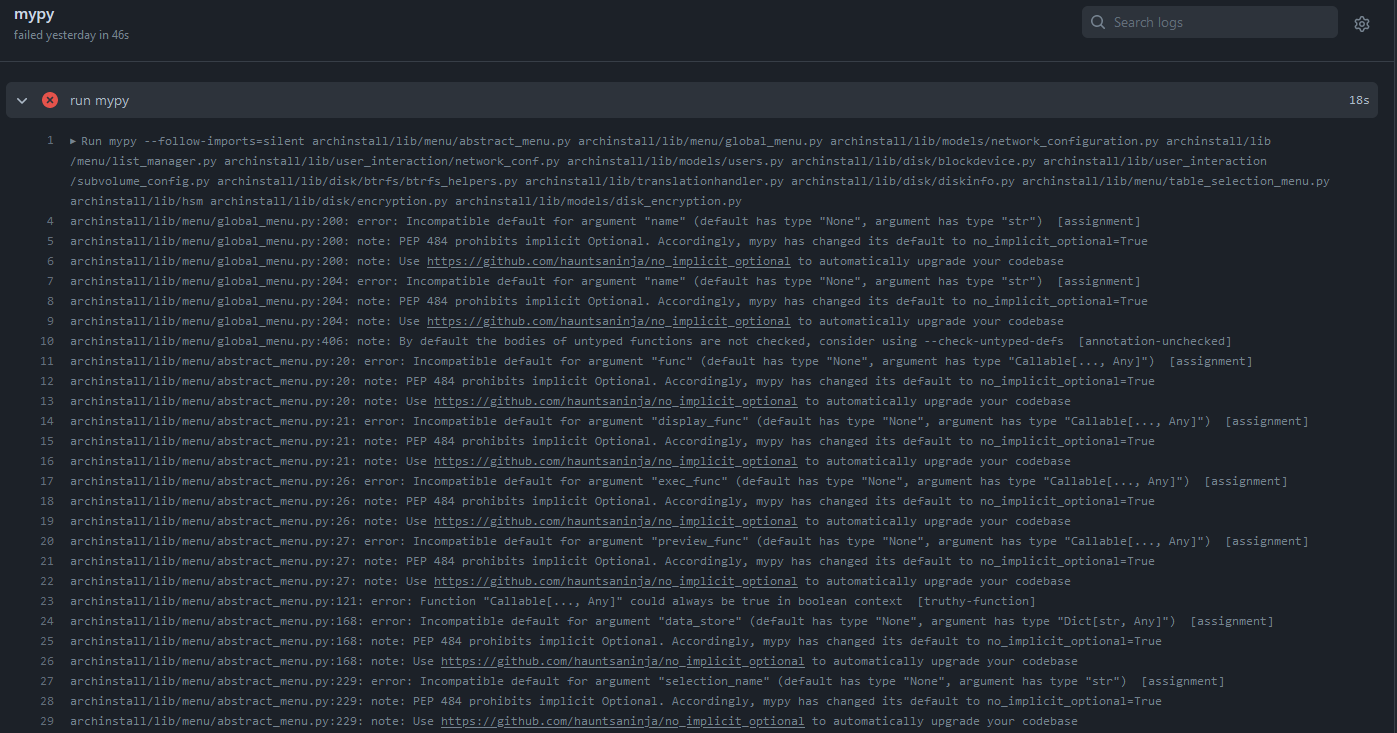Select the error on global_menu.py line 200
The width and height of the screenshot is (1397, 733).
click(400, 220)
